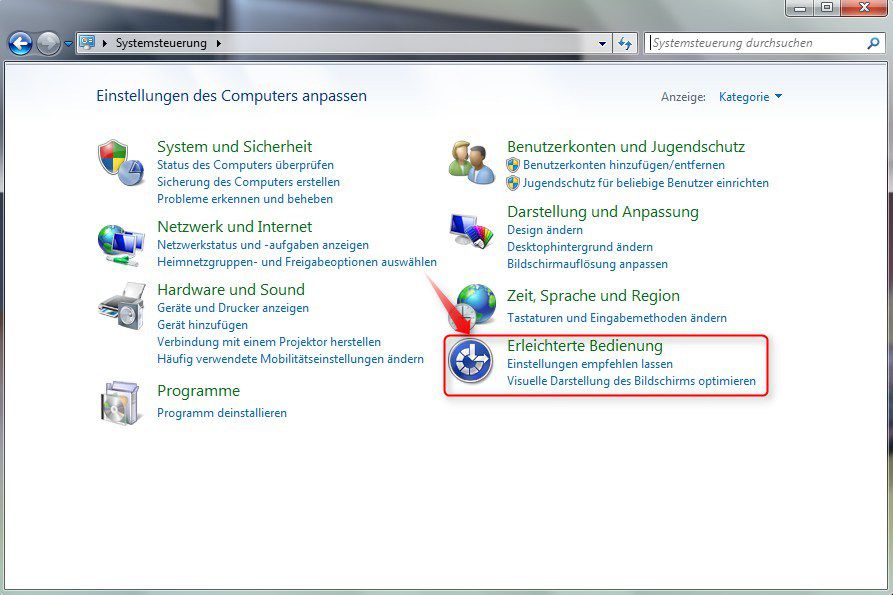Viewport: 893px width, 595px height.
Task: Click the Back navigation arrow
Action: click(x=20, y=43)
